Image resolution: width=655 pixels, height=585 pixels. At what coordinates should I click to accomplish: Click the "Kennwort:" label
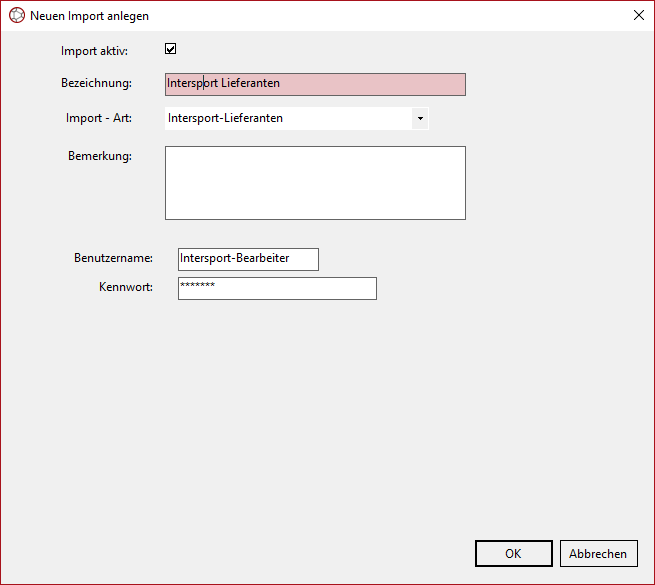[125, 288]
